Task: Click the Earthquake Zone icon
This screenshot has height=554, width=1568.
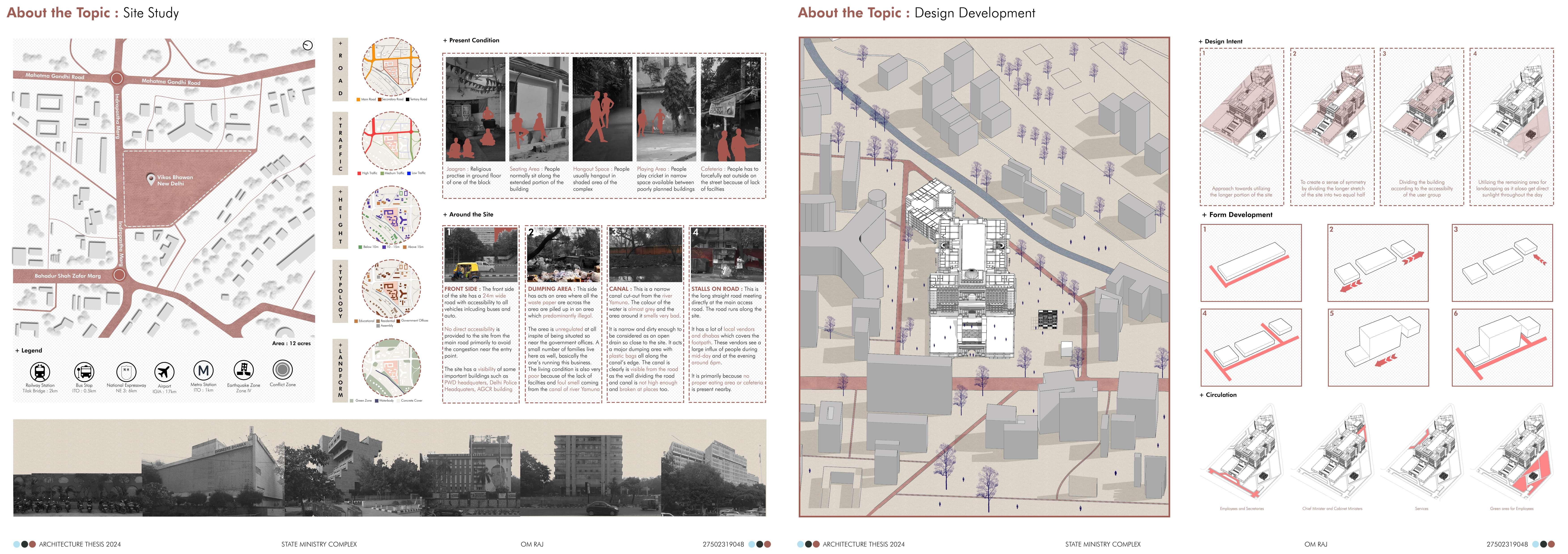Action: 243,370
